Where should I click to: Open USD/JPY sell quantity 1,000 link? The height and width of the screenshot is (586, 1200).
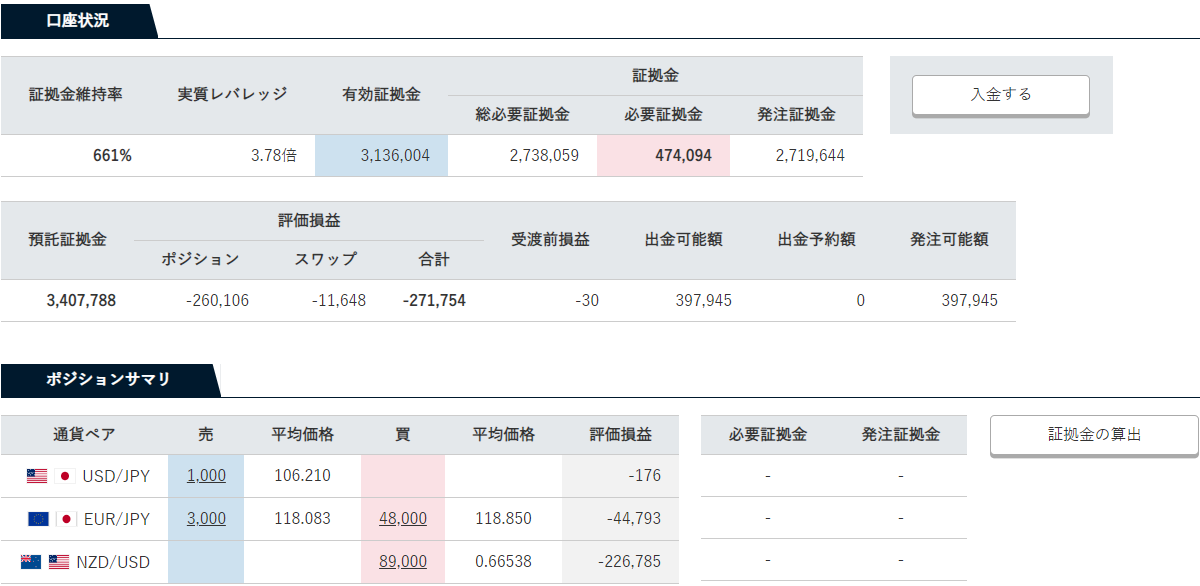[x=206, y=476]
